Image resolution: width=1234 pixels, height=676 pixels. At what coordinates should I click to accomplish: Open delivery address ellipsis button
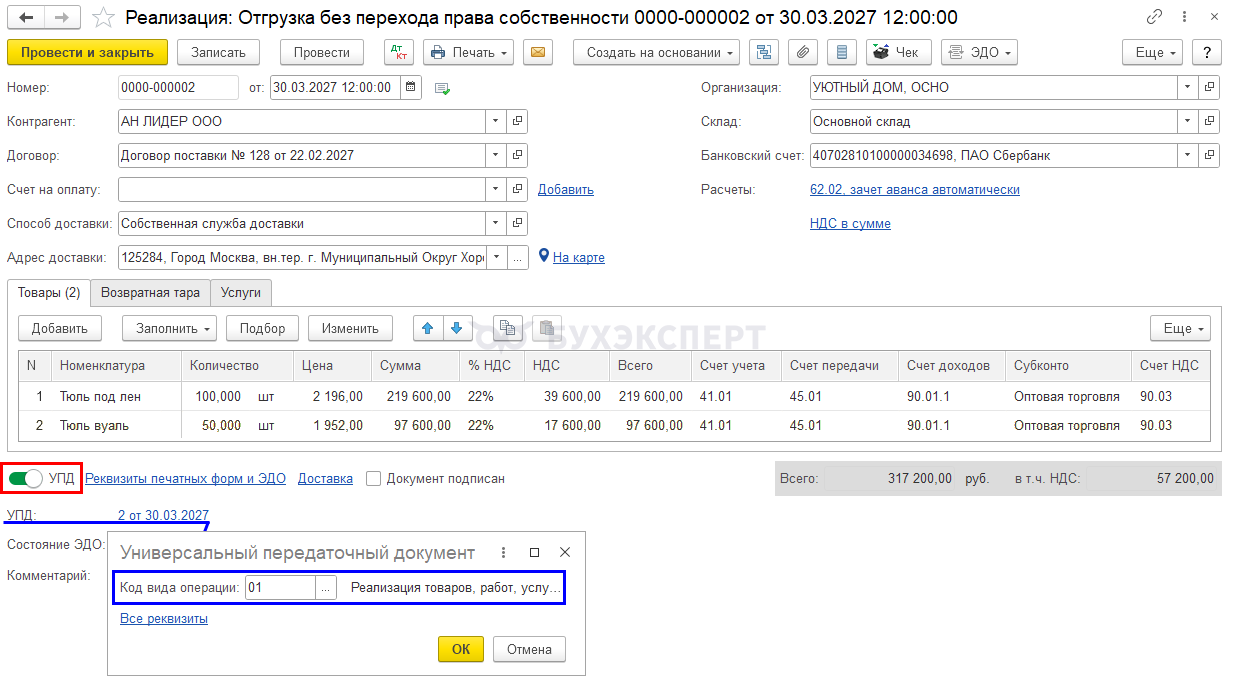[517, 257]
